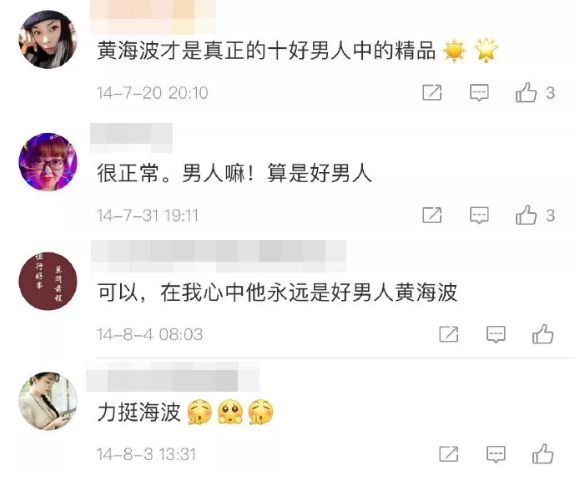
Task: Repost the 14-8-3 13:31 comment
Action: coord(449,454)
